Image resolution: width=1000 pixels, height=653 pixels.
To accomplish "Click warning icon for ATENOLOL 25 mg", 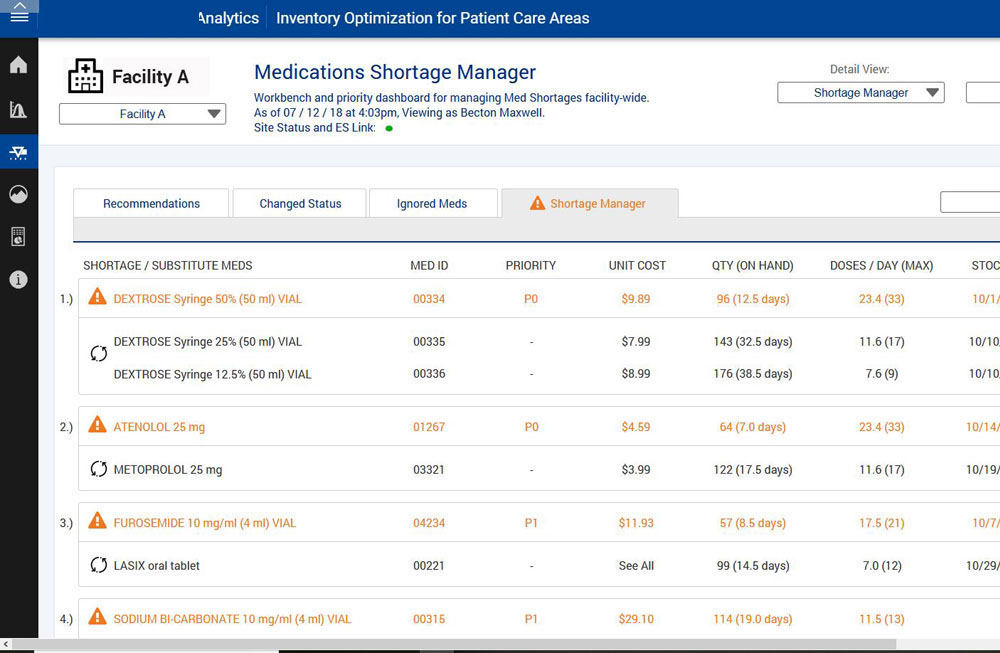I will (x=97, y=425).
